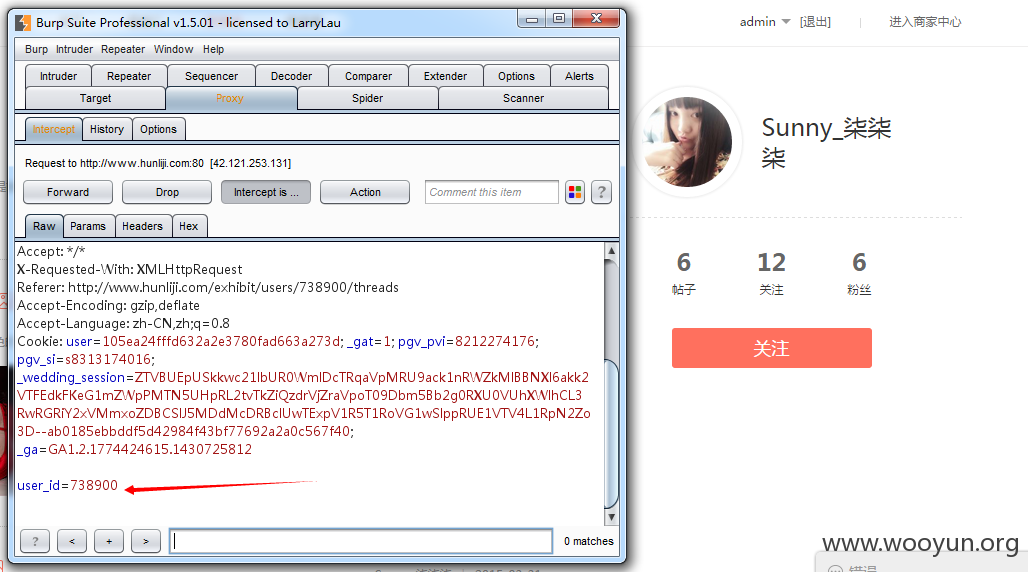Viewport: 1028px width, 572px height.
Task: Select the Proxy tab
Action: 230,98
